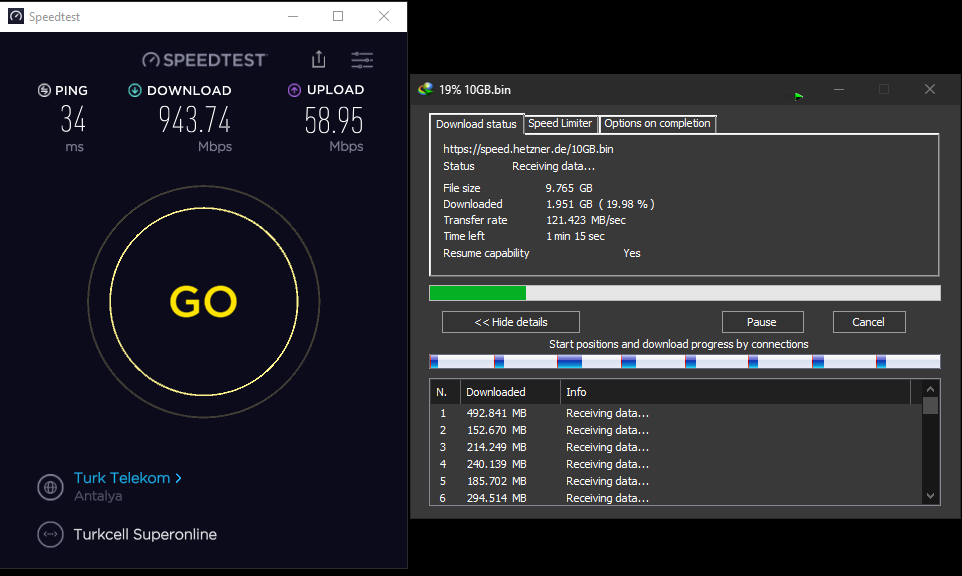Screen dimensions: 962x576
Task: Click the connections progress segment bar
Action: pos(685,362)
